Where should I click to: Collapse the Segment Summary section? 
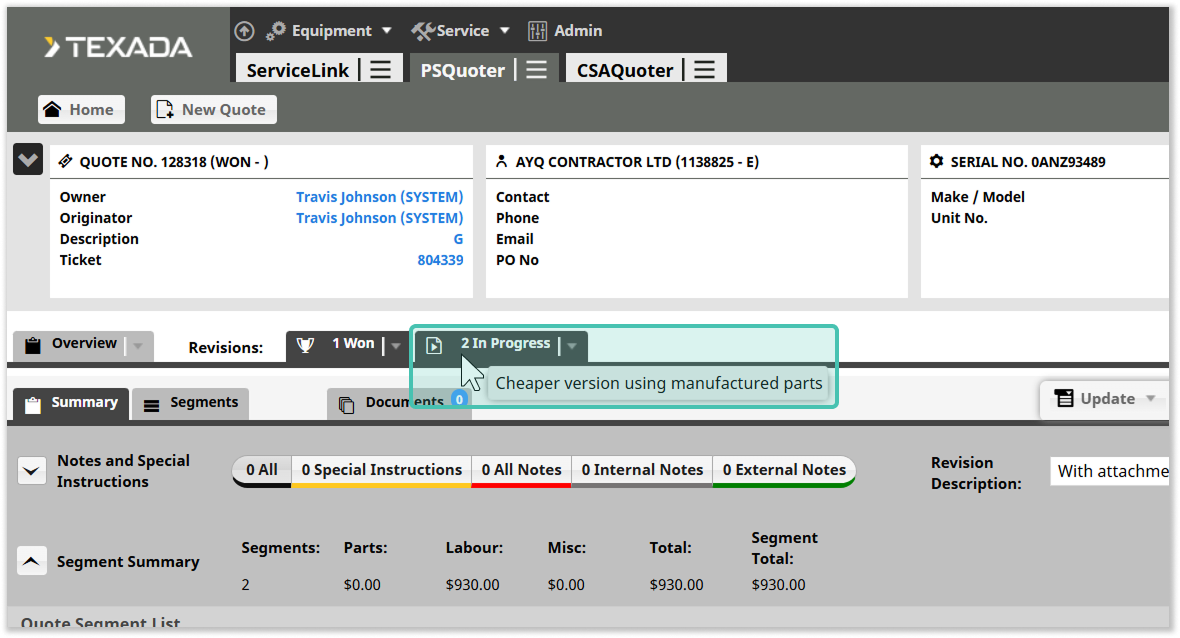[32, 562]
